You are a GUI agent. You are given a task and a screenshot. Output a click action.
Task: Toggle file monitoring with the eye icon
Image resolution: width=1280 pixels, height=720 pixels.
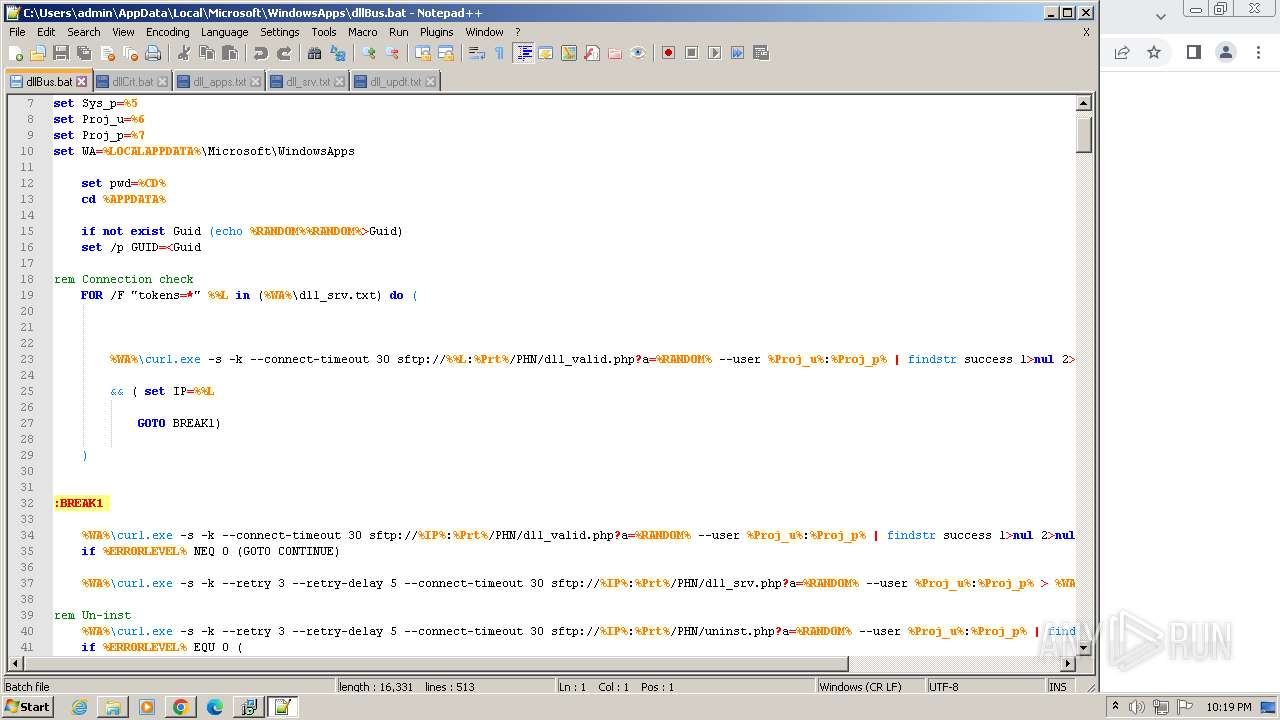[x=638, y=53]
